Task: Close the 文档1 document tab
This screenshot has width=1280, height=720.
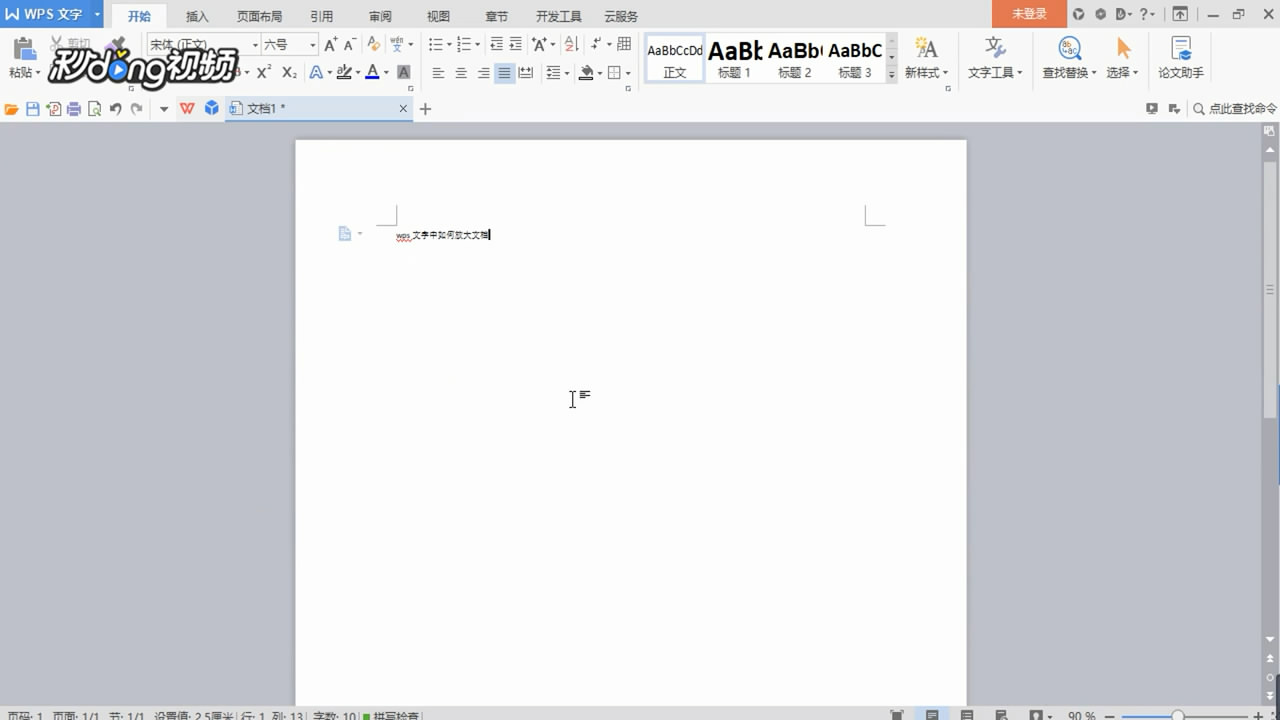Action: pyautogui.click(x=404, y=109)
